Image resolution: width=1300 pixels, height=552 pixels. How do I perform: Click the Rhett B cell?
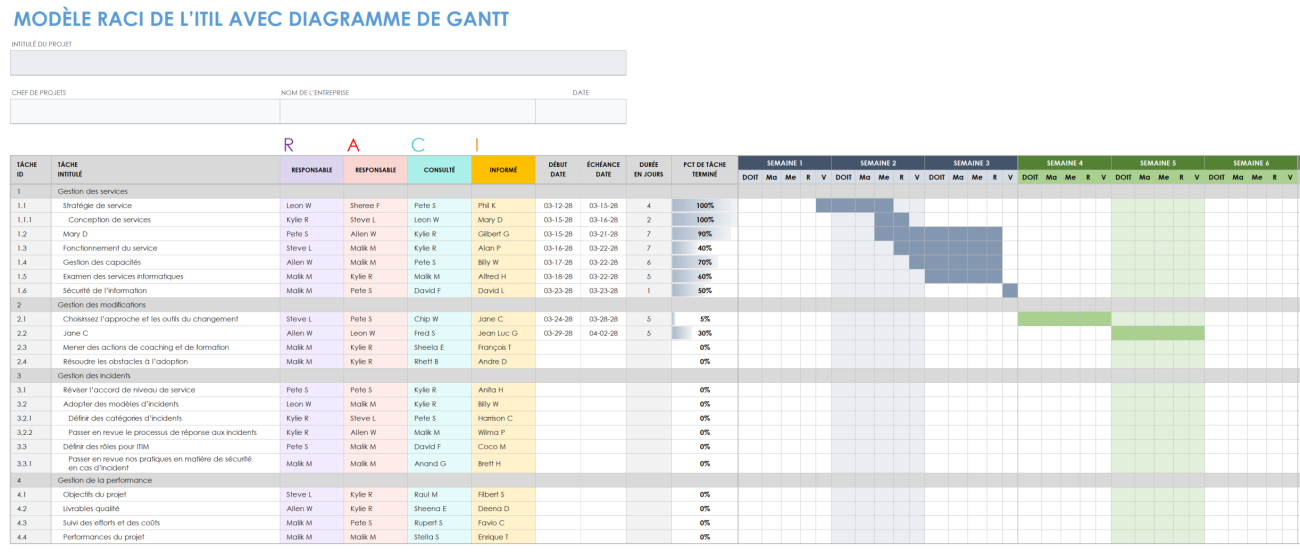pyautogui.click(x=439, y=361)
